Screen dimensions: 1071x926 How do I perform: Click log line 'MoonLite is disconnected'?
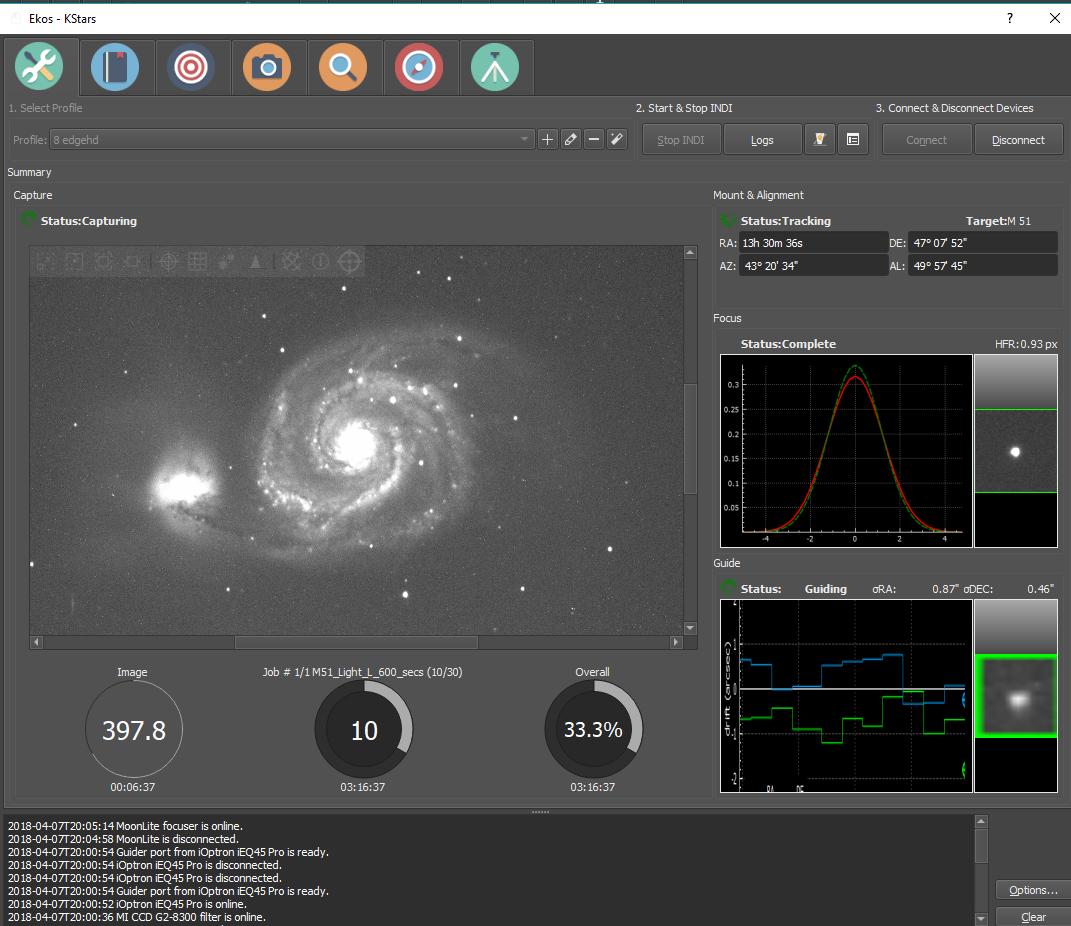coord(123,839)
